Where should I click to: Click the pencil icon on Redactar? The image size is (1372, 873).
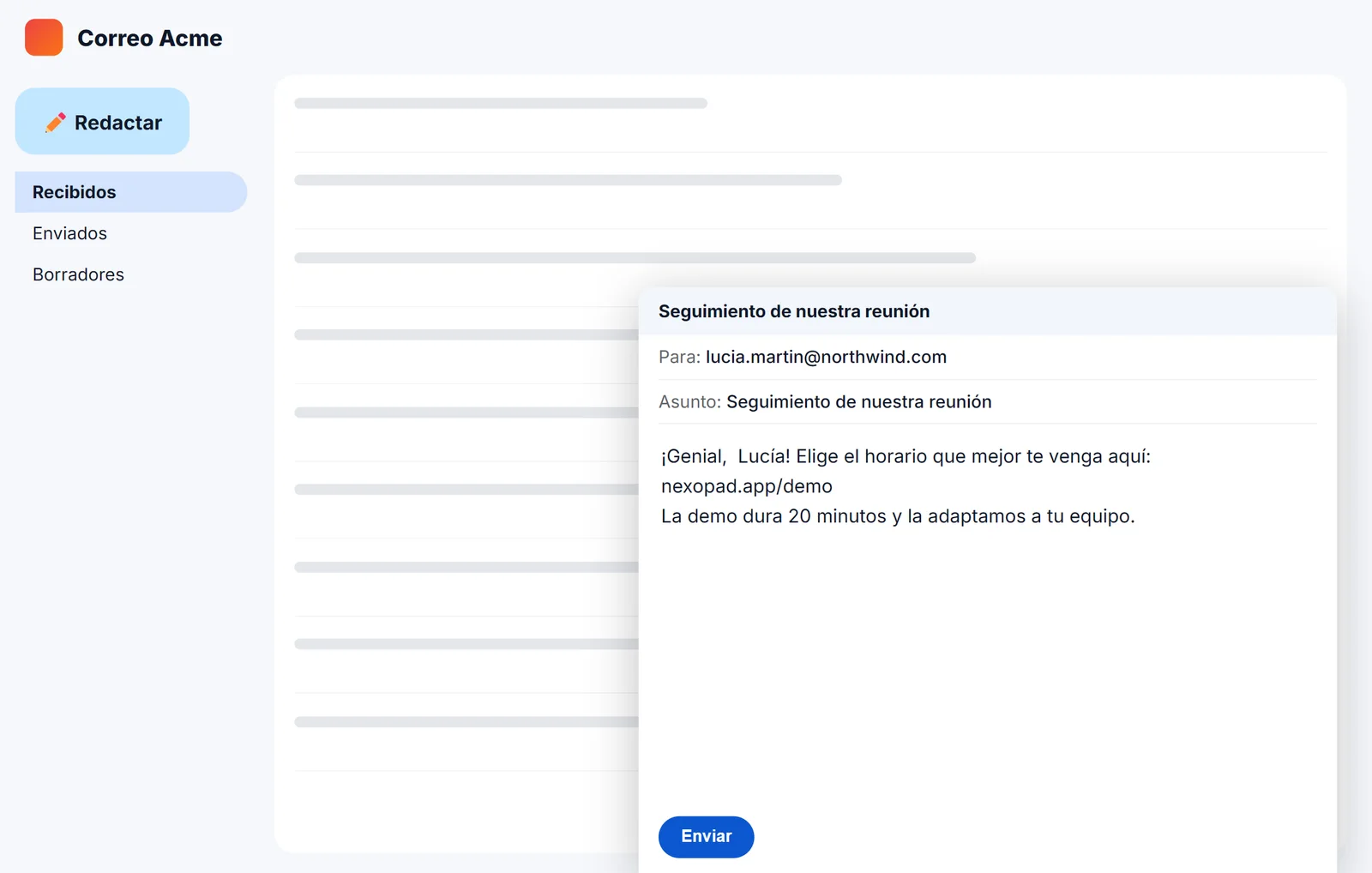pyautogui.click(x=56, y=123)
